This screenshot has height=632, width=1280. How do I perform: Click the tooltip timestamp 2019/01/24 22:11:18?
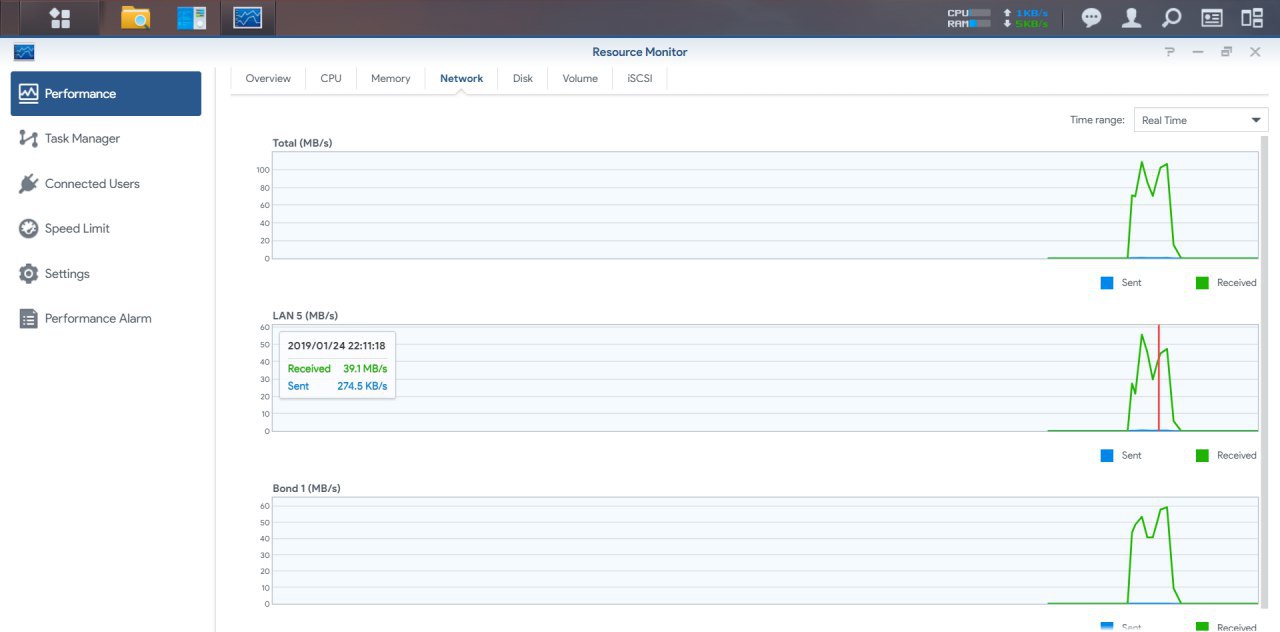click(336, 345)
